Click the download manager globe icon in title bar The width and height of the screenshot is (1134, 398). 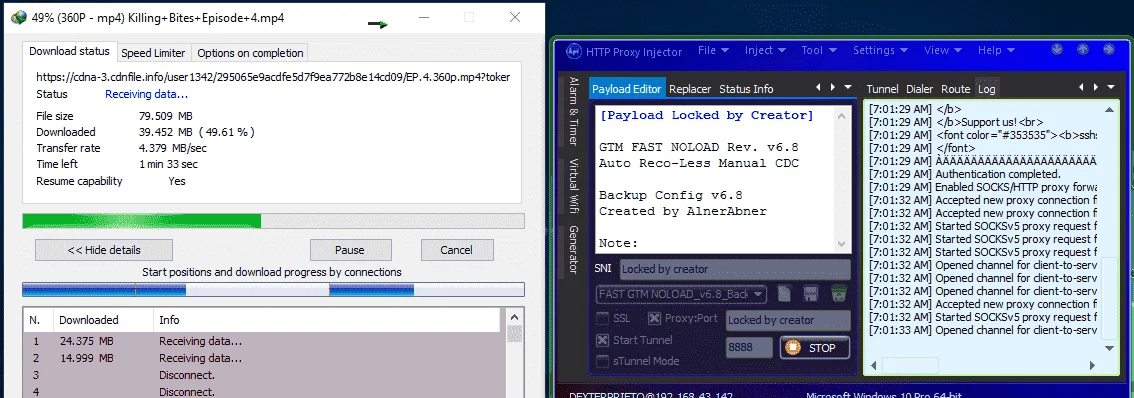[20, 18]
